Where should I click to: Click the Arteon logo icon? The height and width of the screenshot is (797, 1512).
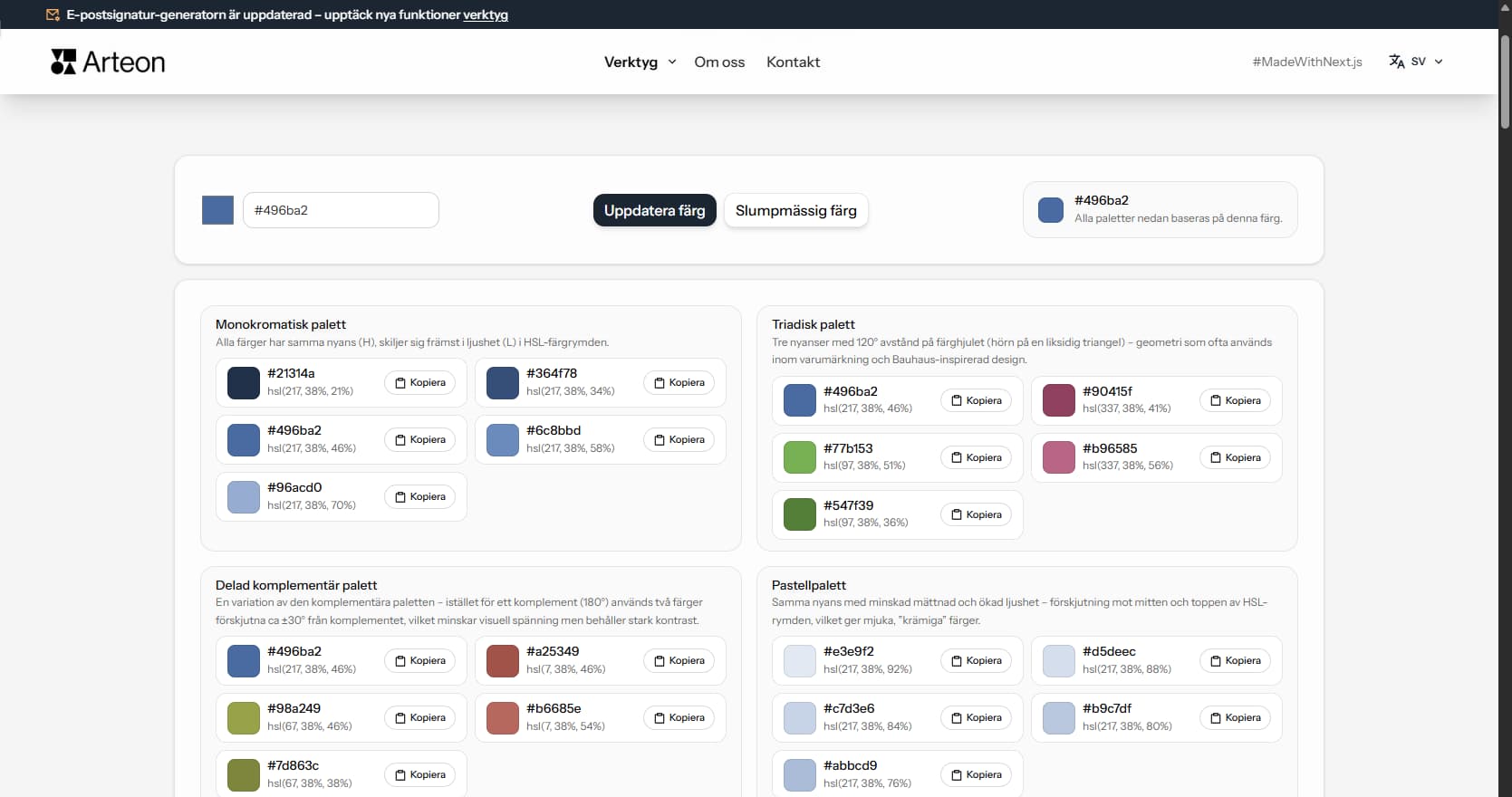(x=63, y=62)
